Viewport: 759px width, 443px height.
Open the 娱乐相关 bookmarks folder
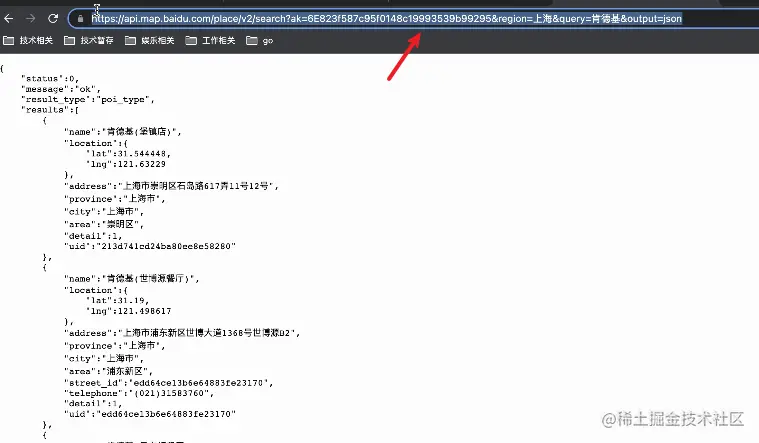point(150,41)
